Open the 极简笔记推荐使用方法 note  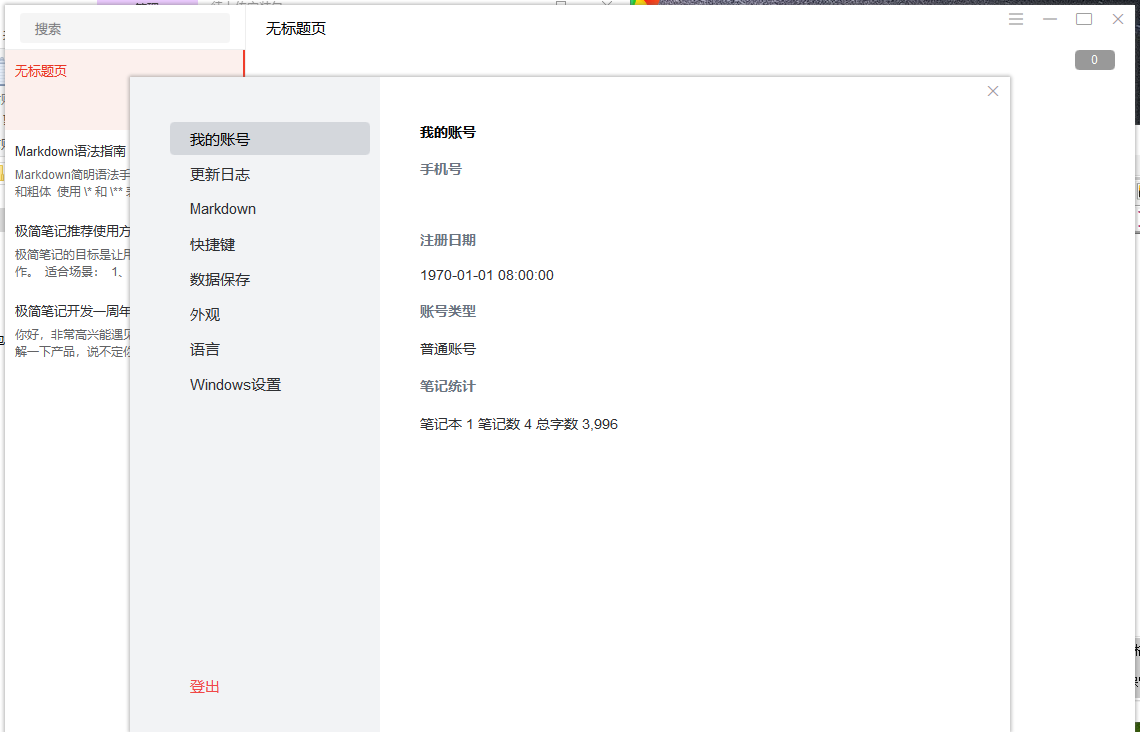pyautogui.click(x=70, y=230)
